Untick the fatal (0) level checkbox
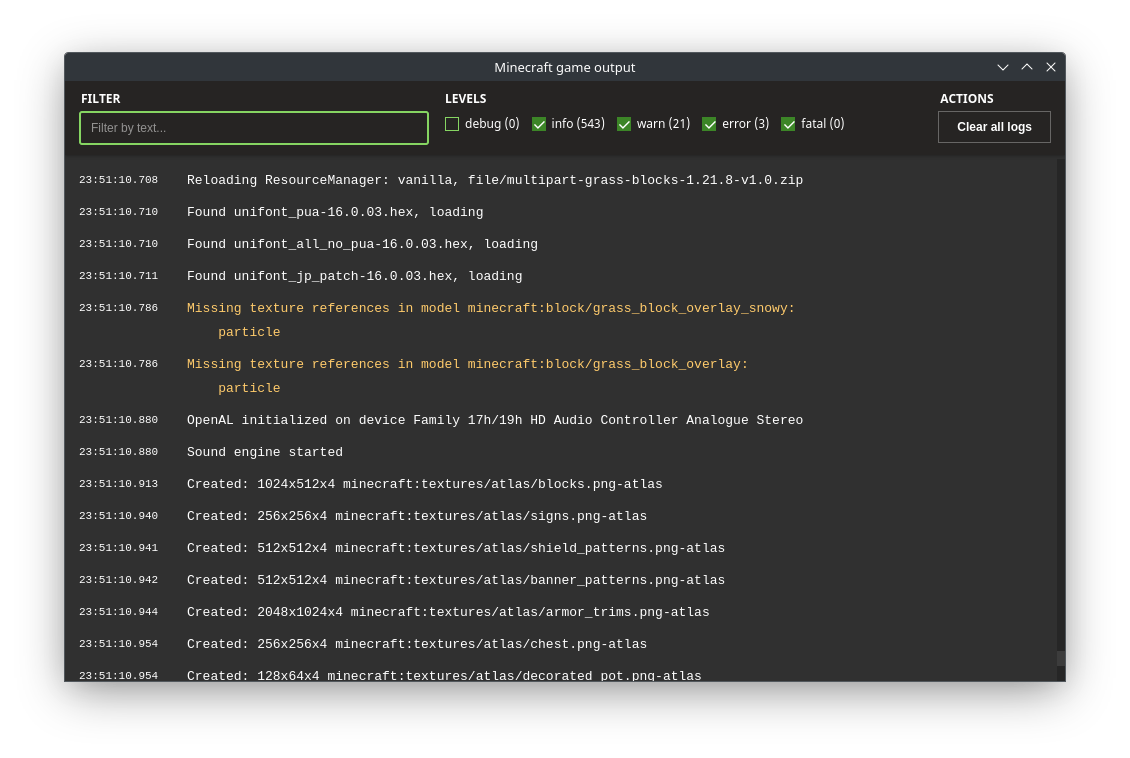This screenshot has height=758, width=1130. (x=788, y=124)
